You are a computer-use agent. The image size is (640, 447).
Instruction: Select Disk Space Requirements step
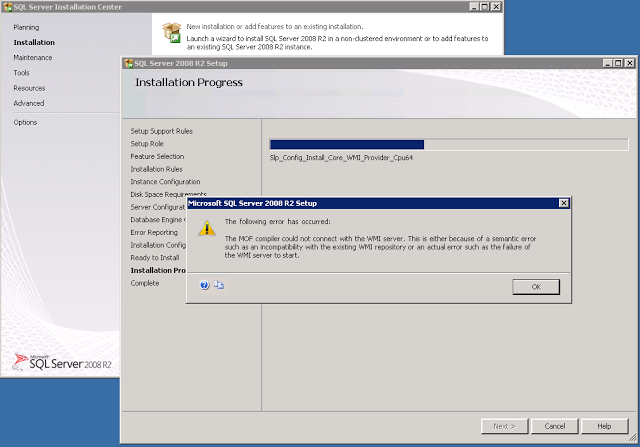[168, 194]
